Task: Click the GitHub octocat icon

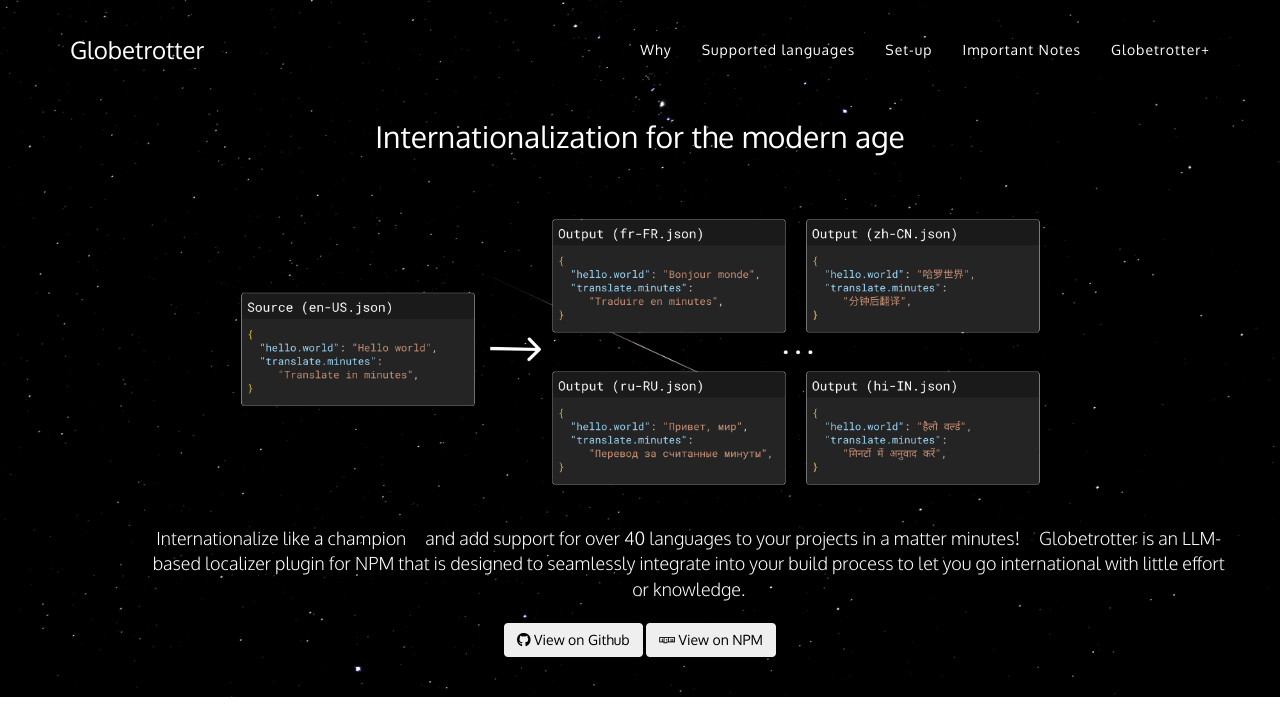Action: pos(523,640)
